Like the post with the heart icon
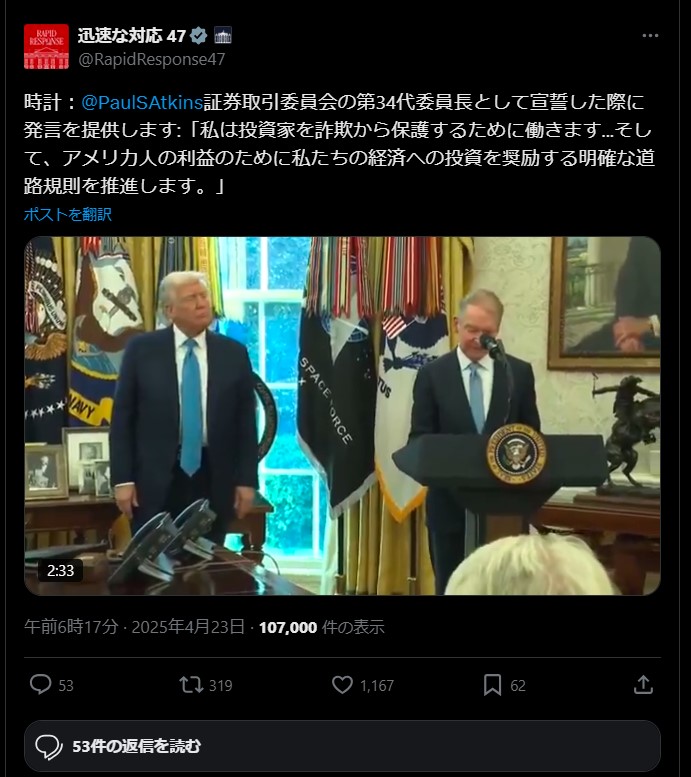The image size is (691, 777). tap(342, 685)
